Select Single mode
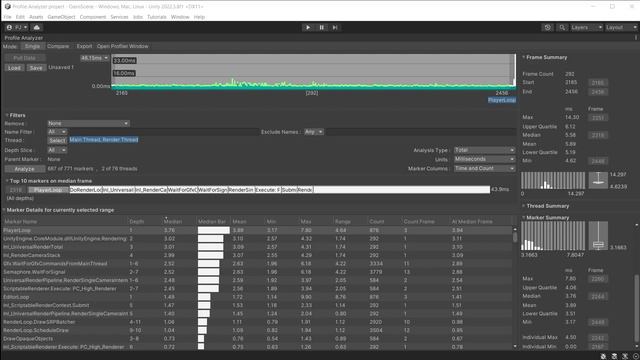The width and height of the screenshot is (640, 360). 32,47
